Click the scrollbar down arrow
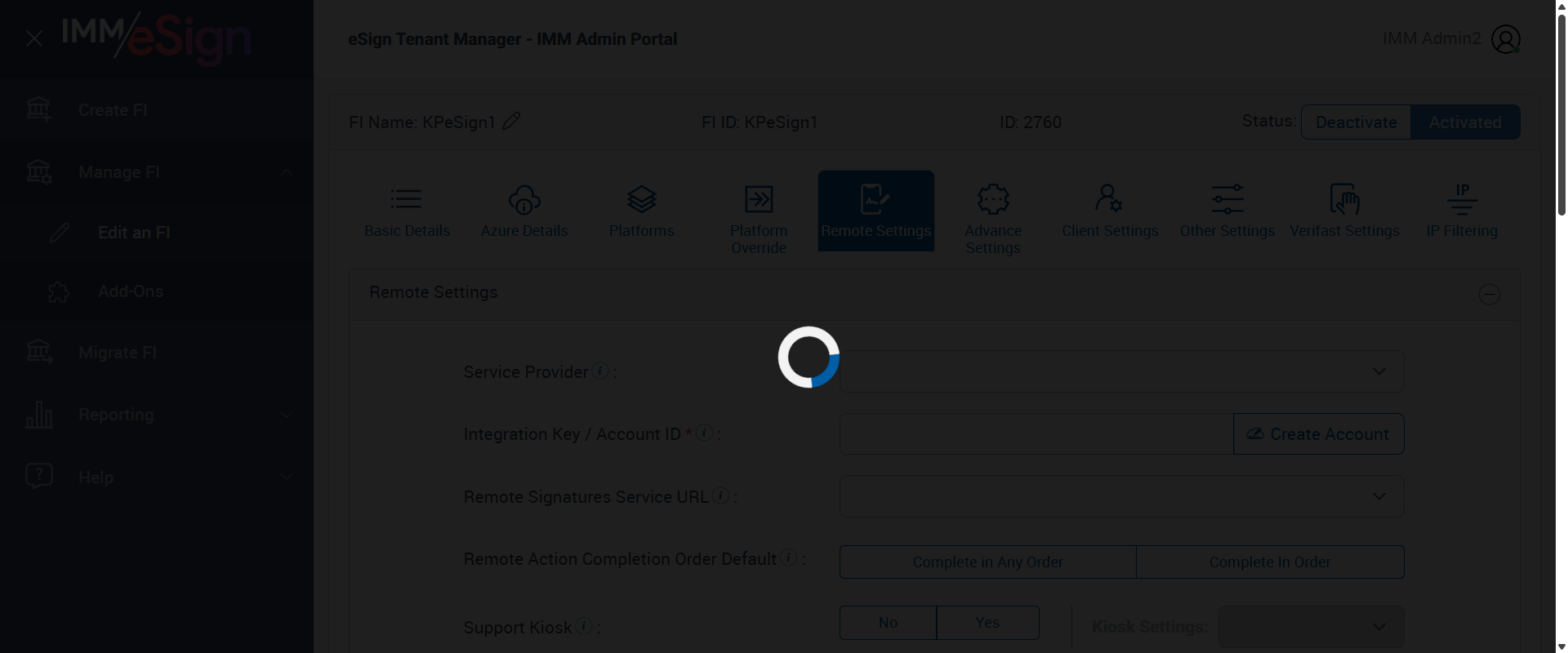 [1561, 646]
